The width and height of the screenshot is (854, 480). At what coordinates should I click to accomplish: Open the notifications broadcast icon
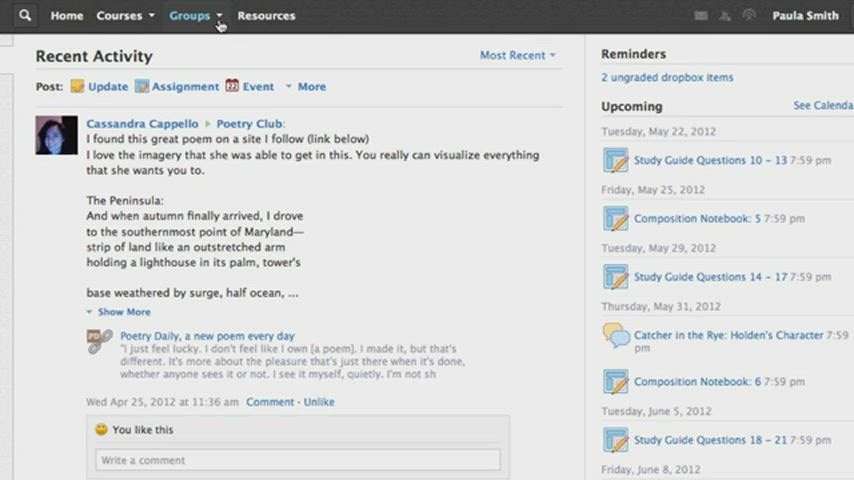click(748, 16)
